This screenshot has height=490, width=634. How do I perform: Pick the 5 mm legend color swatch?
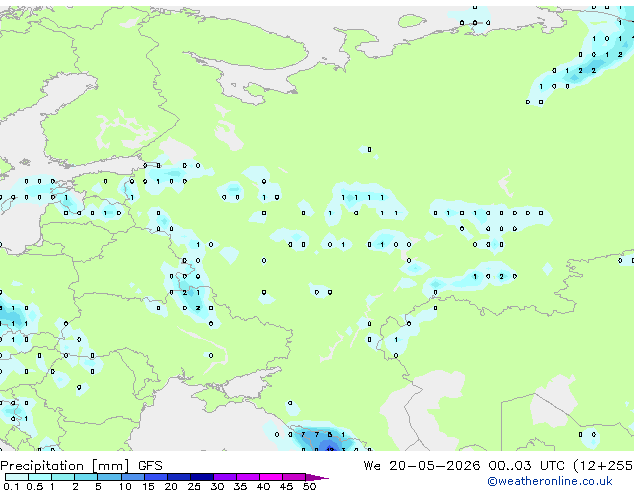pos(109,477)
